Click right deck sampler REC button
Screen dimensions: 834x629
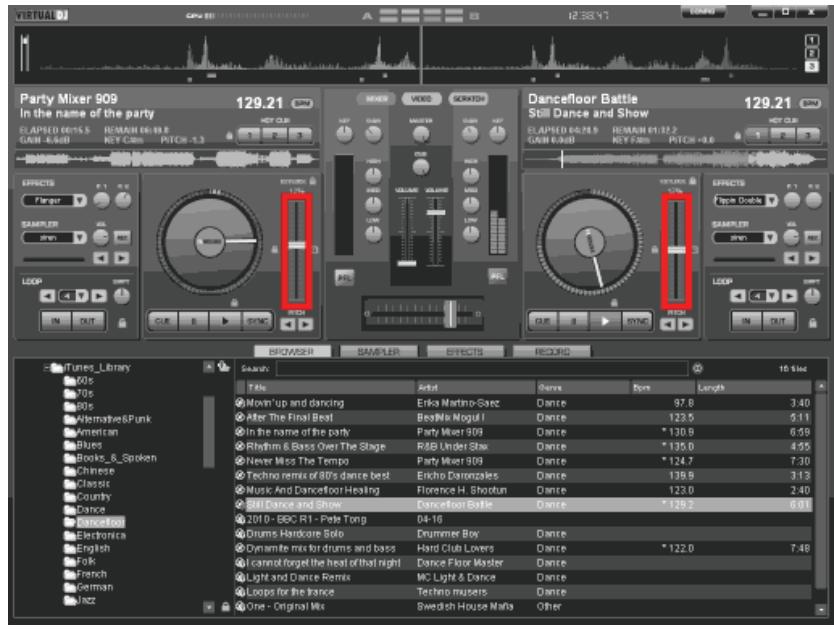812,237
